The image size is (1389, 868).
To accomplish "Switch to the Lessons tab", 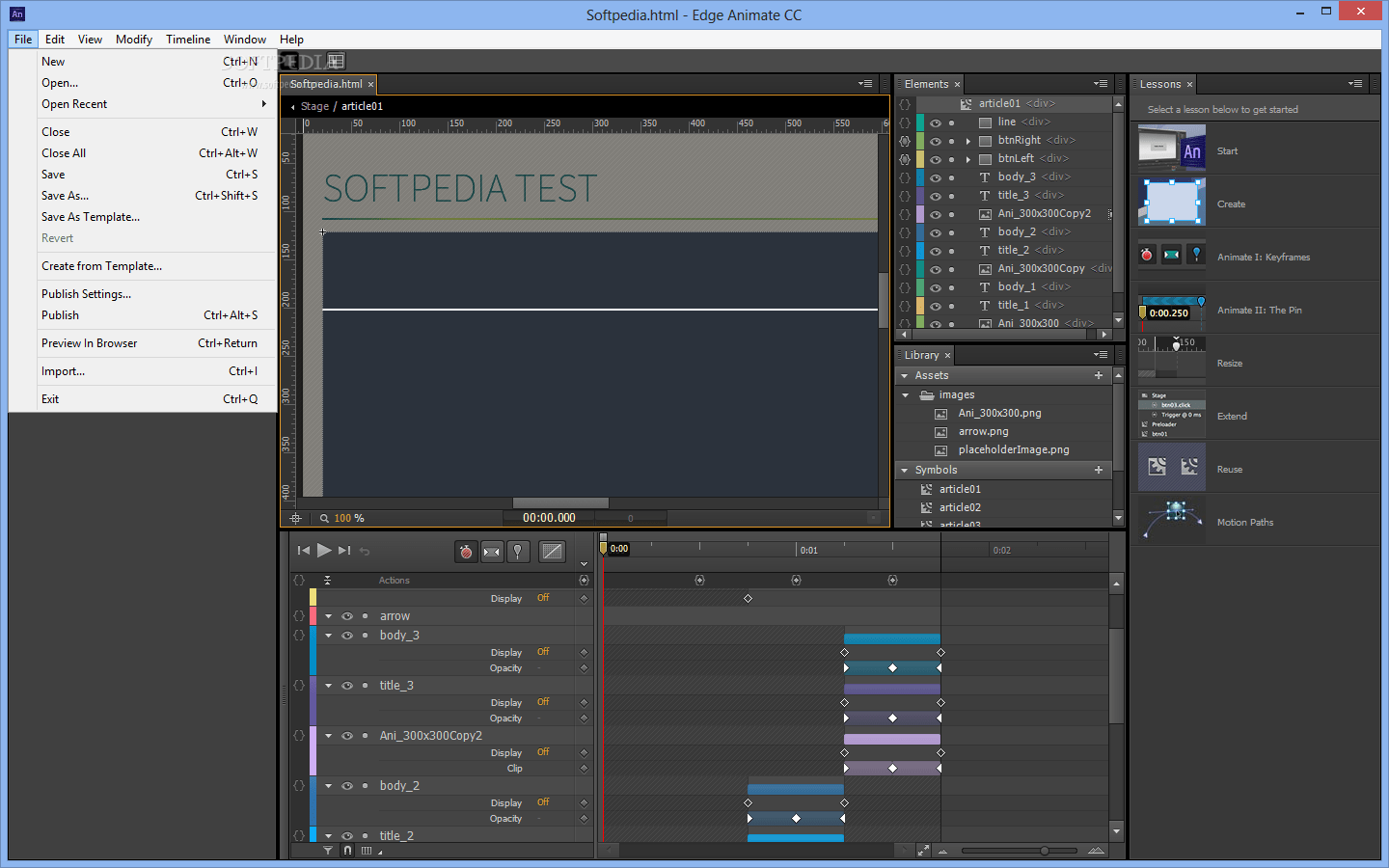I will pyautogui.click(x=1162, y=84).
